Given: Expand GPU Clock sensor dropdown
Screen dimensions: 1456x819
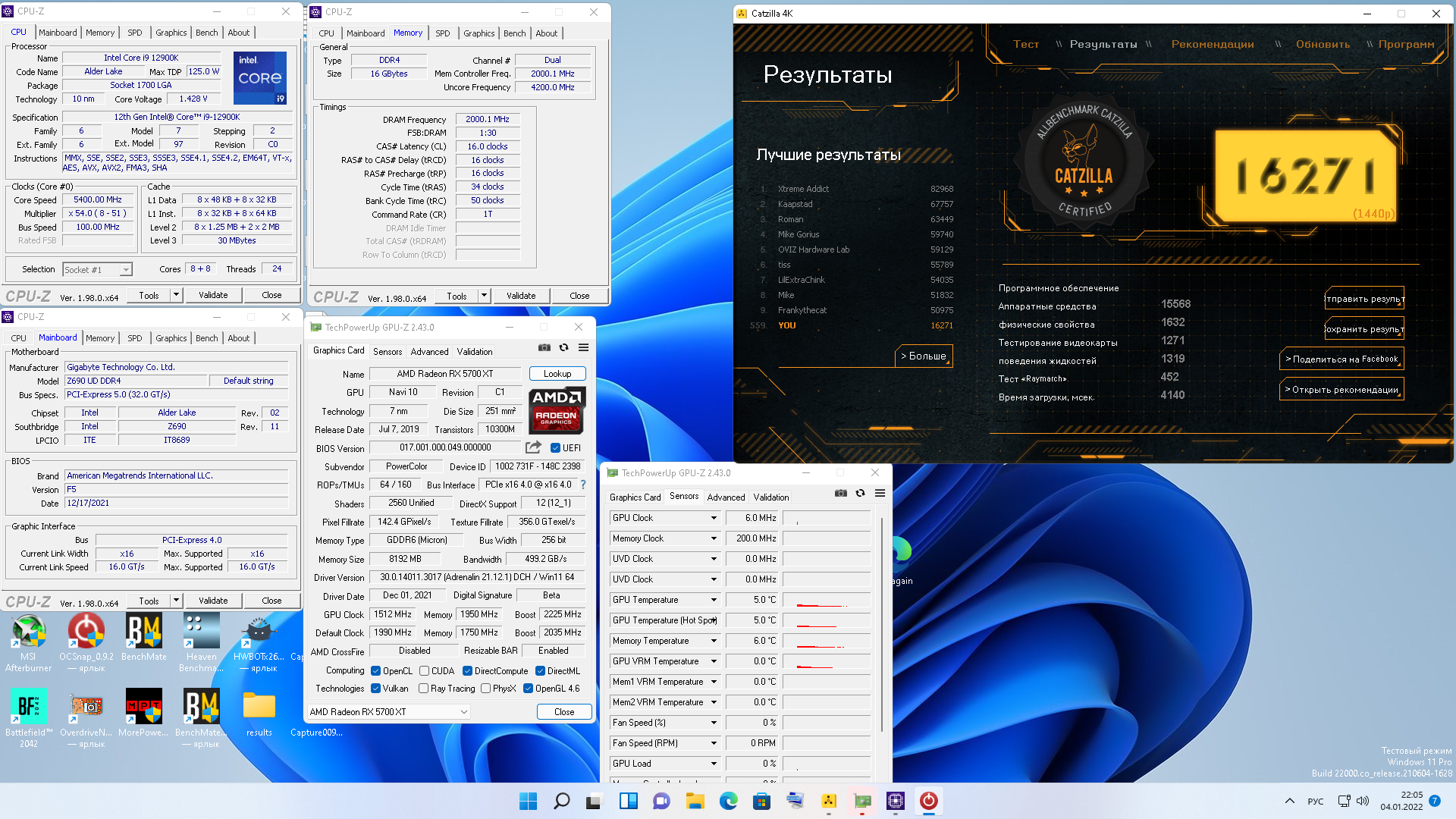Looking at the screenshot, I should (714, 518).
